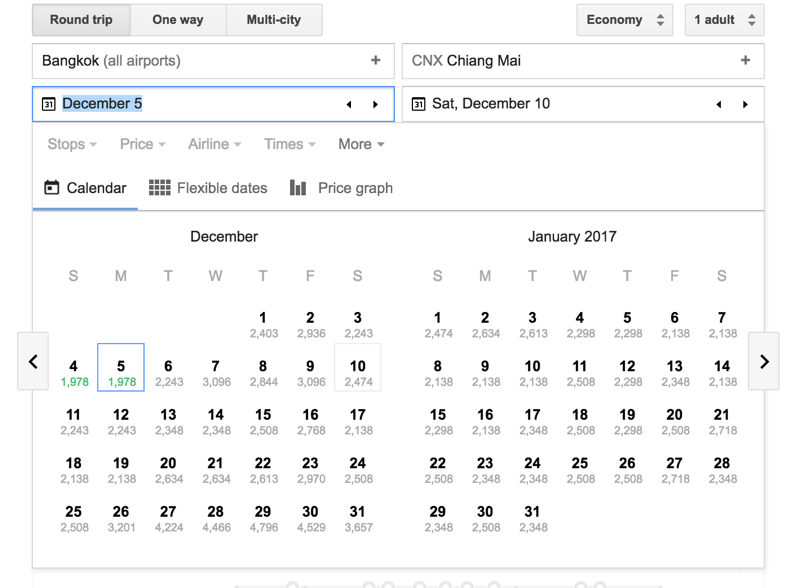Click previous day arrow for departure date
Viewport: 800px width, 588px height.
pyautogui.click(x=349, y=104)
